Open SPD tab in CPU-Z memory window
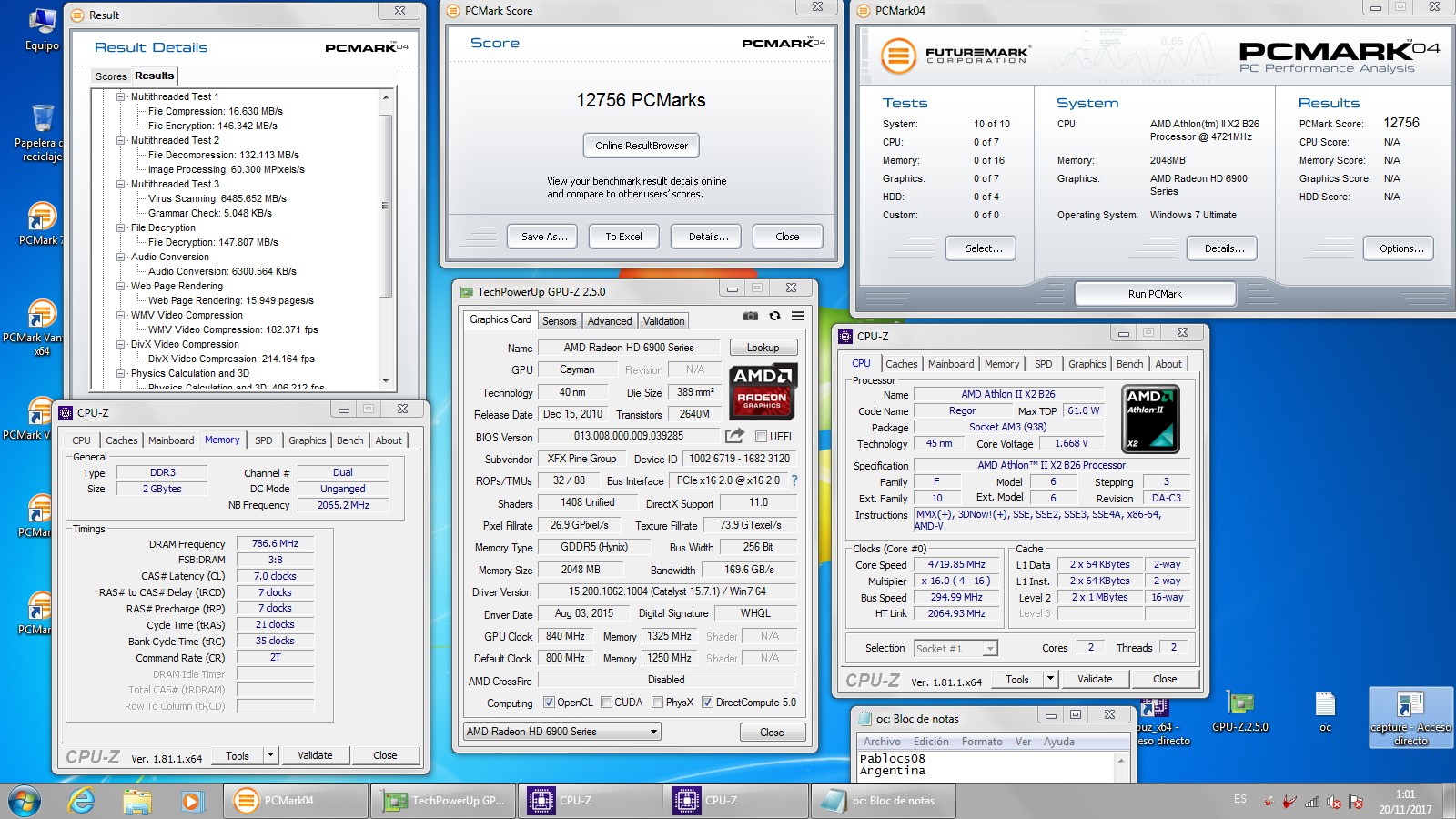 [x=263, y=440]
